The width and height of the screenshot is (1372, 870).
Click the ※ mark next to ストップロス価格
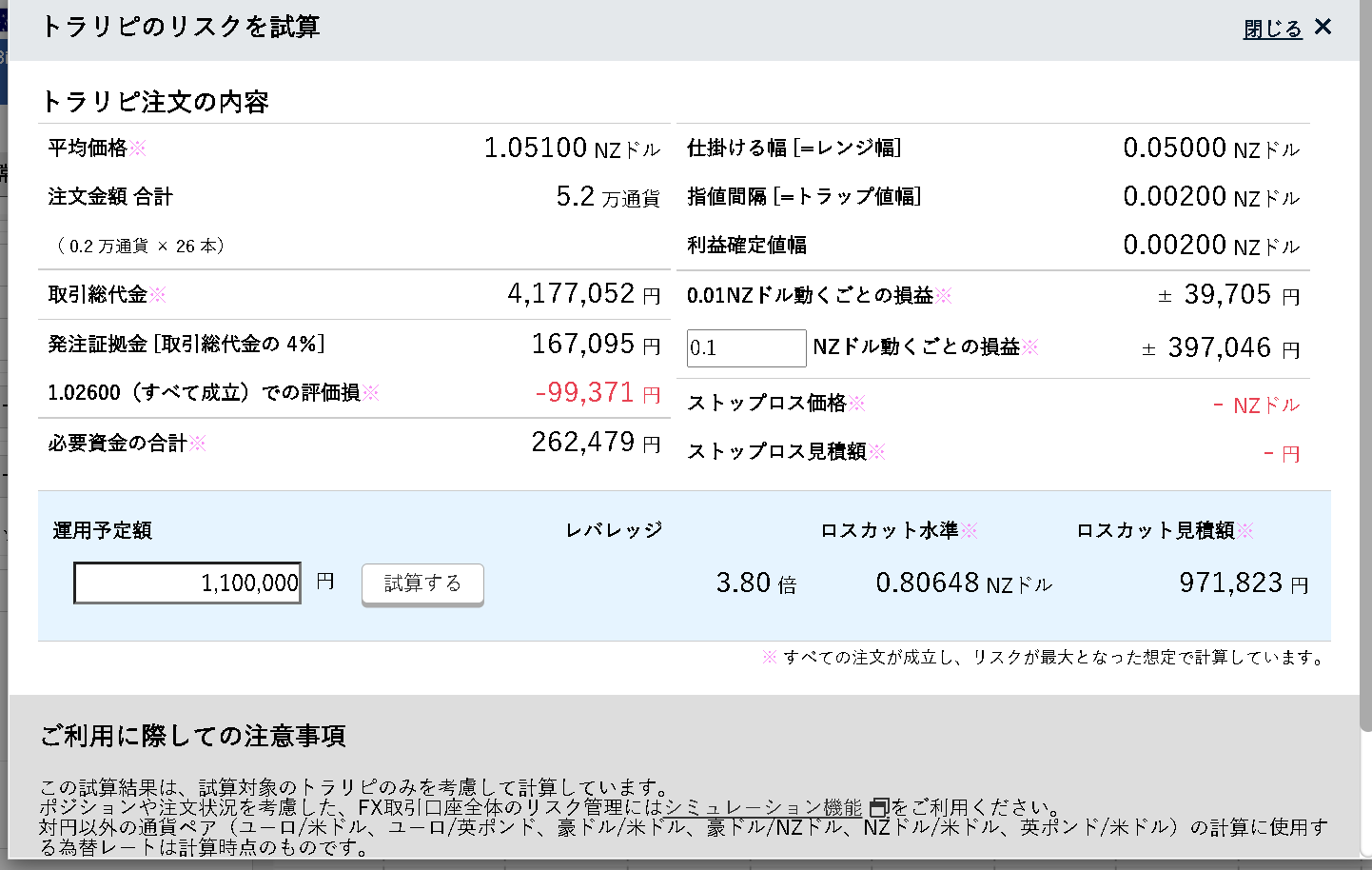857,404
